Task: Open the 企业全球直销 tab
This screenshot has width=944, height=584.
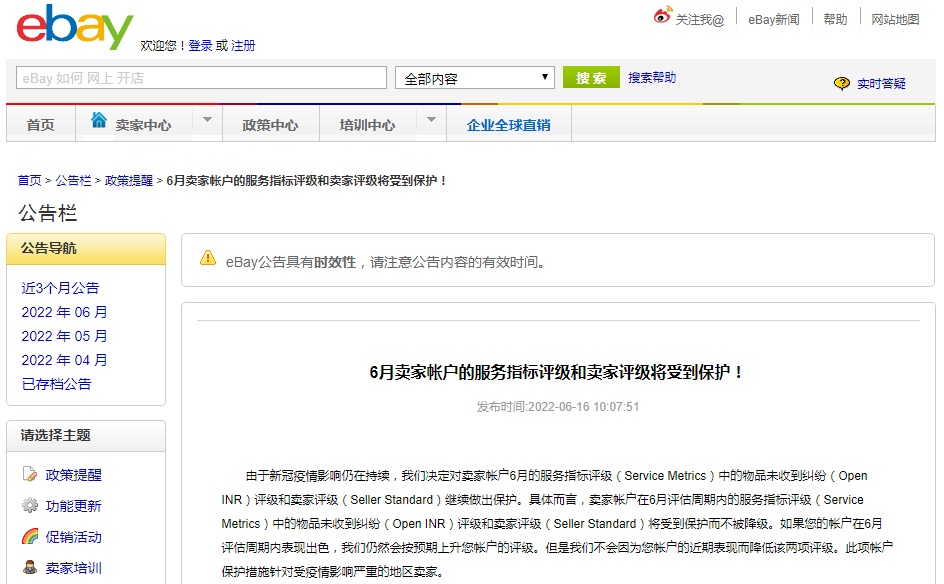Action: click(511, 125)
